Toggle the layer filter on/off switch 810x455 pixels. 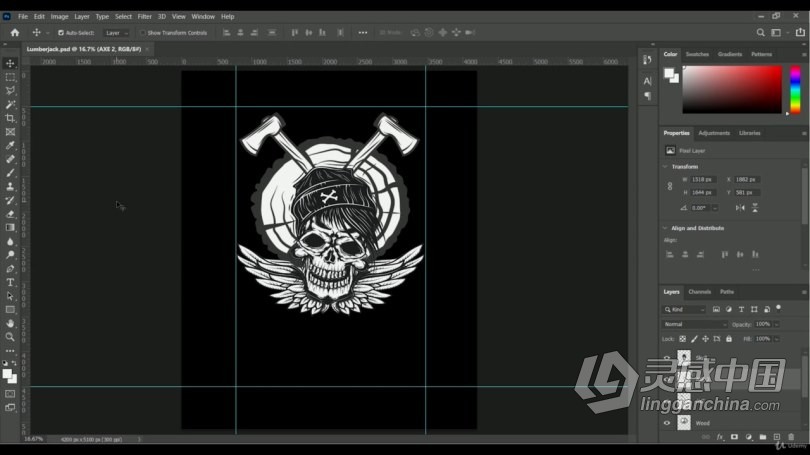(x=778, y=308)
